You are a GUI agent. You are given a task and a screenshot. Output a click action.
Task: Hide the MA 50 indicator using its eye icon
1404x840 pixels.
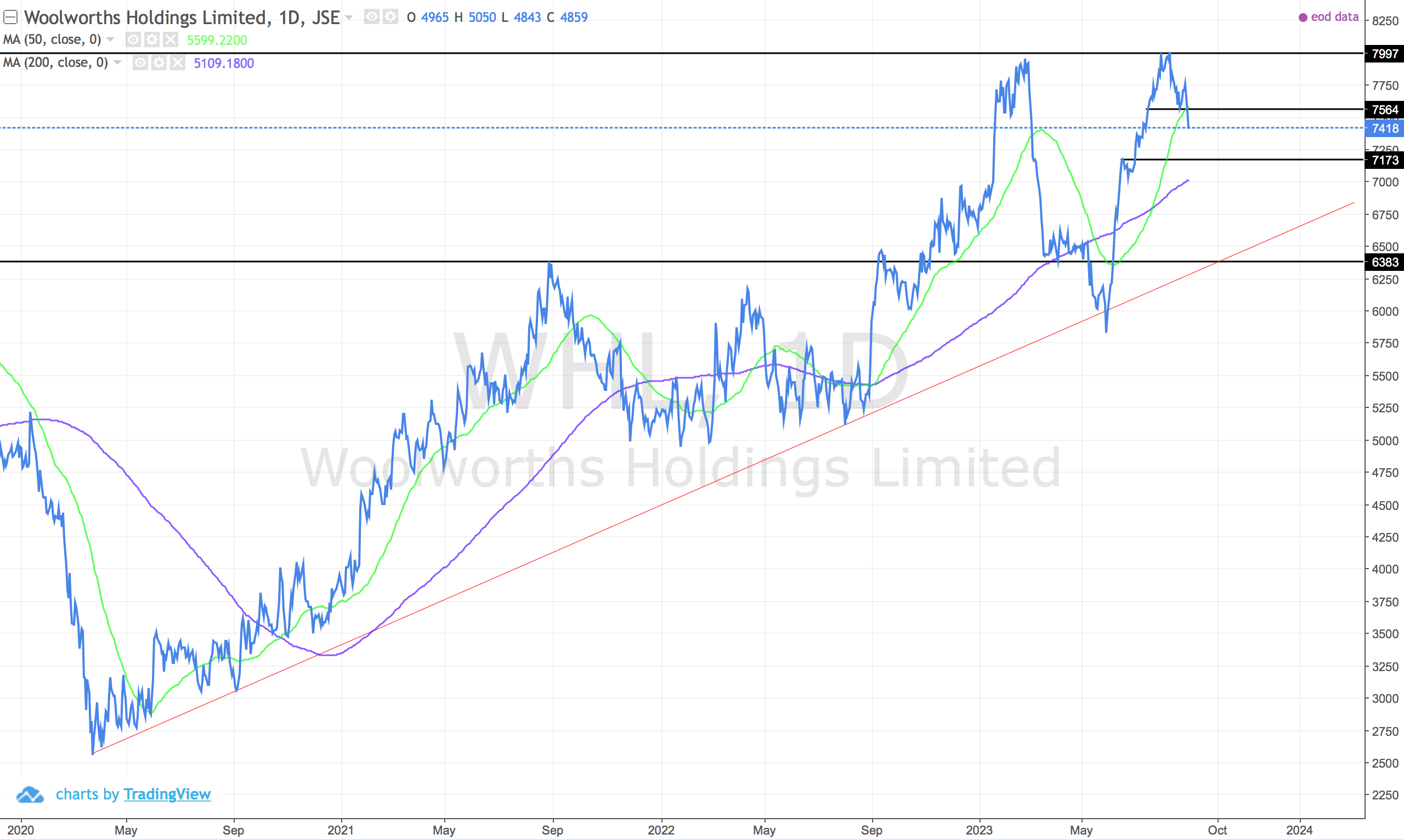[133, 39]
